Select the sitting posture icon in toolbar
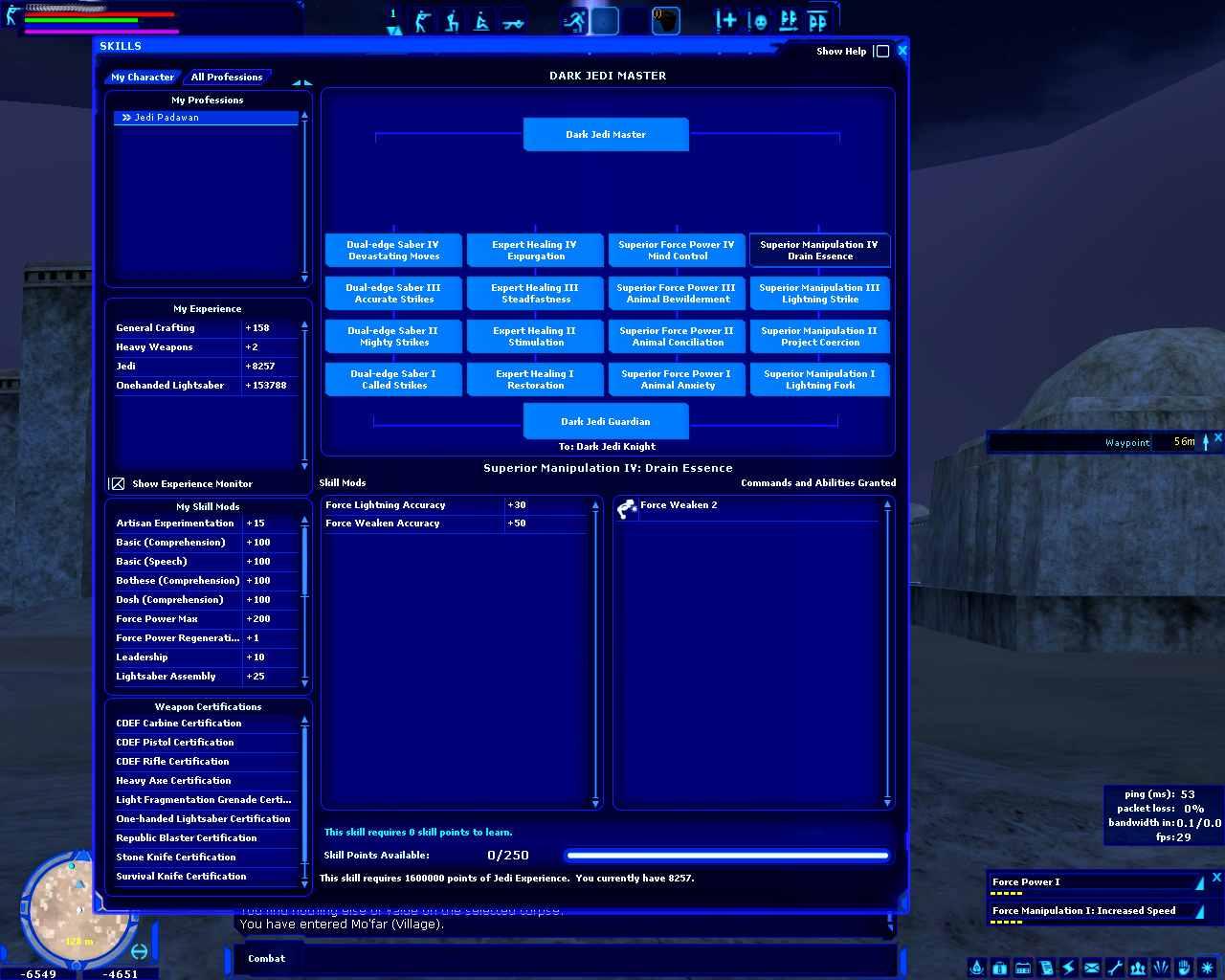 482,21
